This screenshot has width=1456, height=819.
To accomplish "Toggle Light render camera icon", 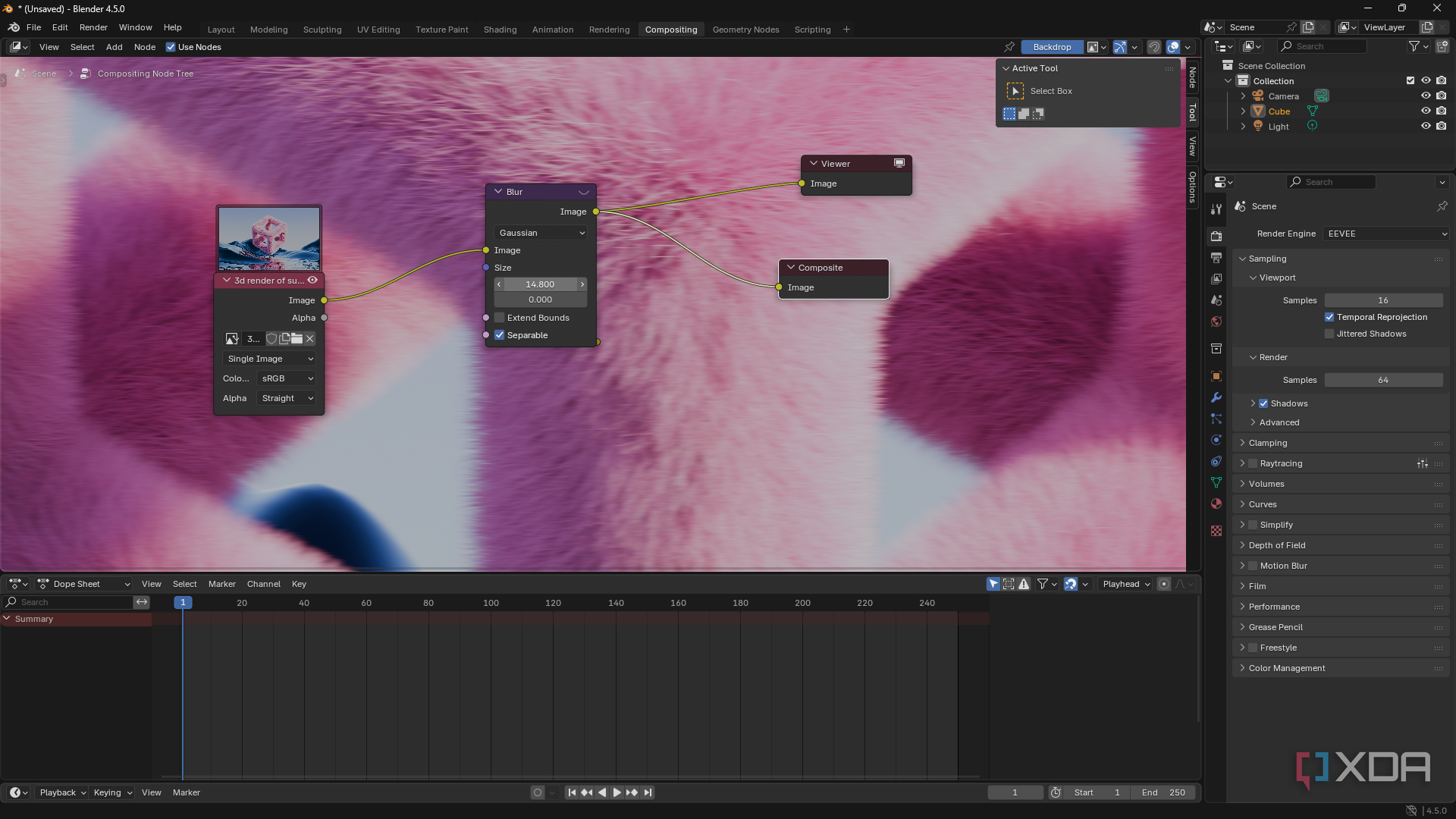I will [x=1442, y=126].
